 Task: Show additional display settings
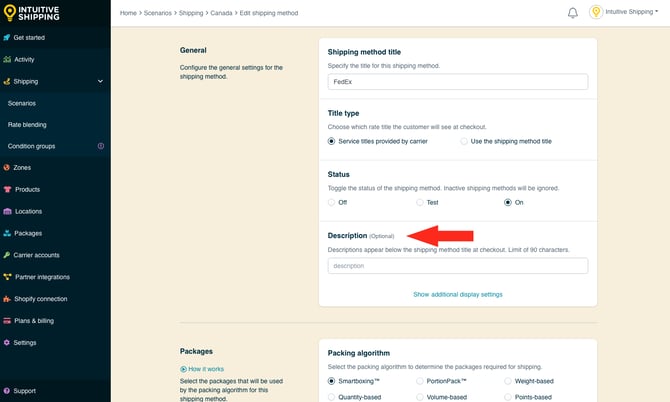[x=458, y=294]
